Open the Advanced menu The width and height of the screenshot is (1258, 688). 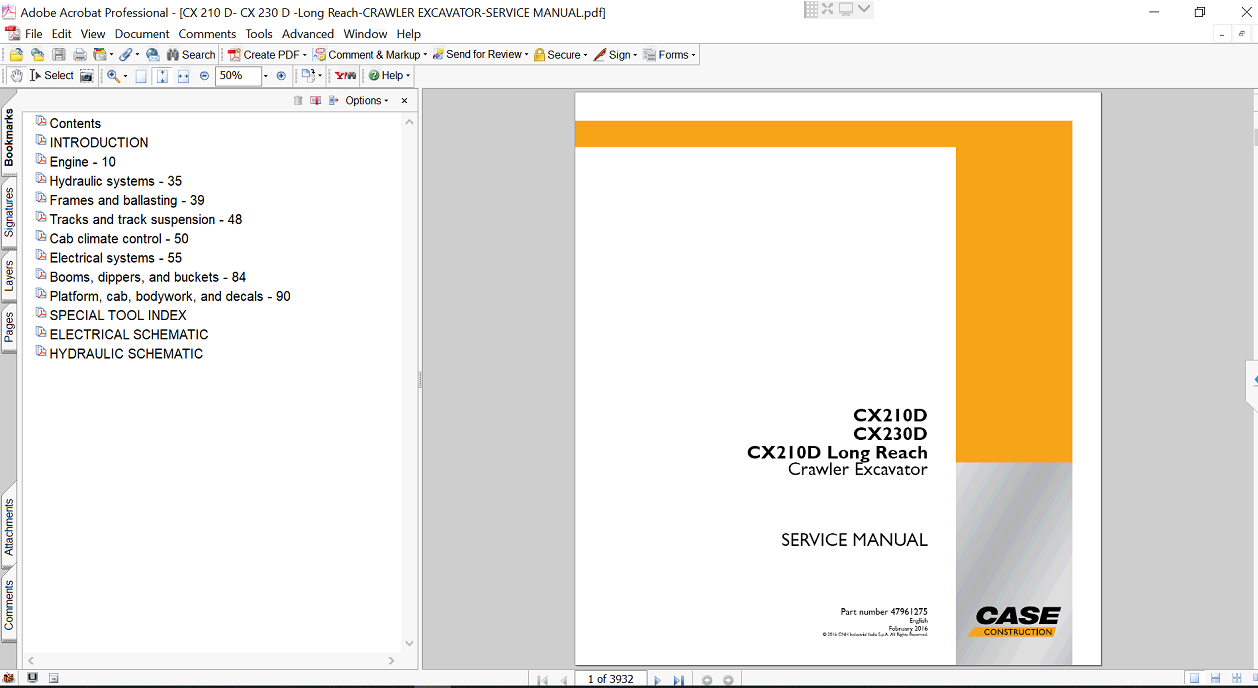[x=307, y=34]
